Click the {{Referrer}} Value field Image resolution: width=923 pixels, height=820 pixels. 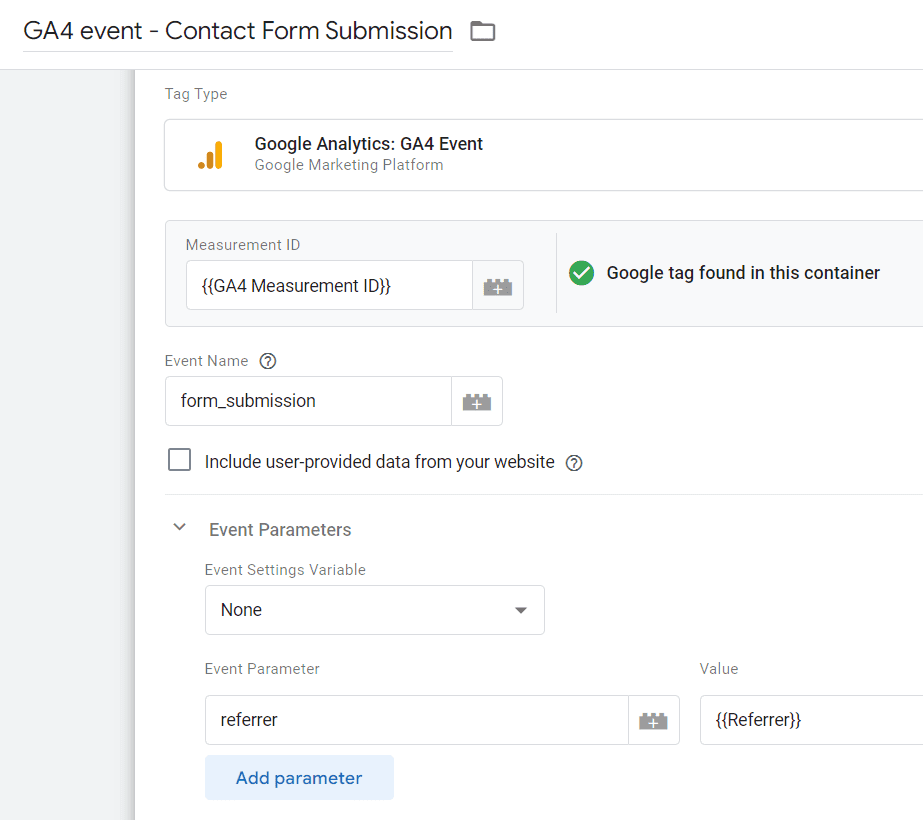810,720
